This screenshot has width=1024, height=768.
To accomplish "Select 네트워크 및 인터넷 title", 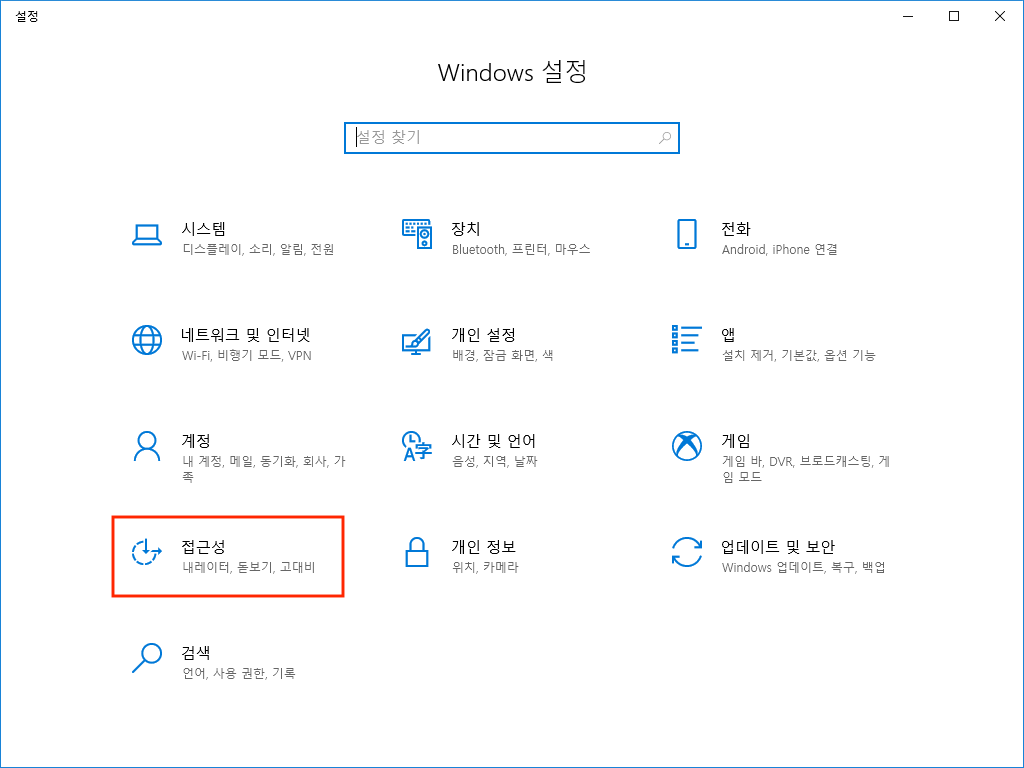I will coord(246,334).
